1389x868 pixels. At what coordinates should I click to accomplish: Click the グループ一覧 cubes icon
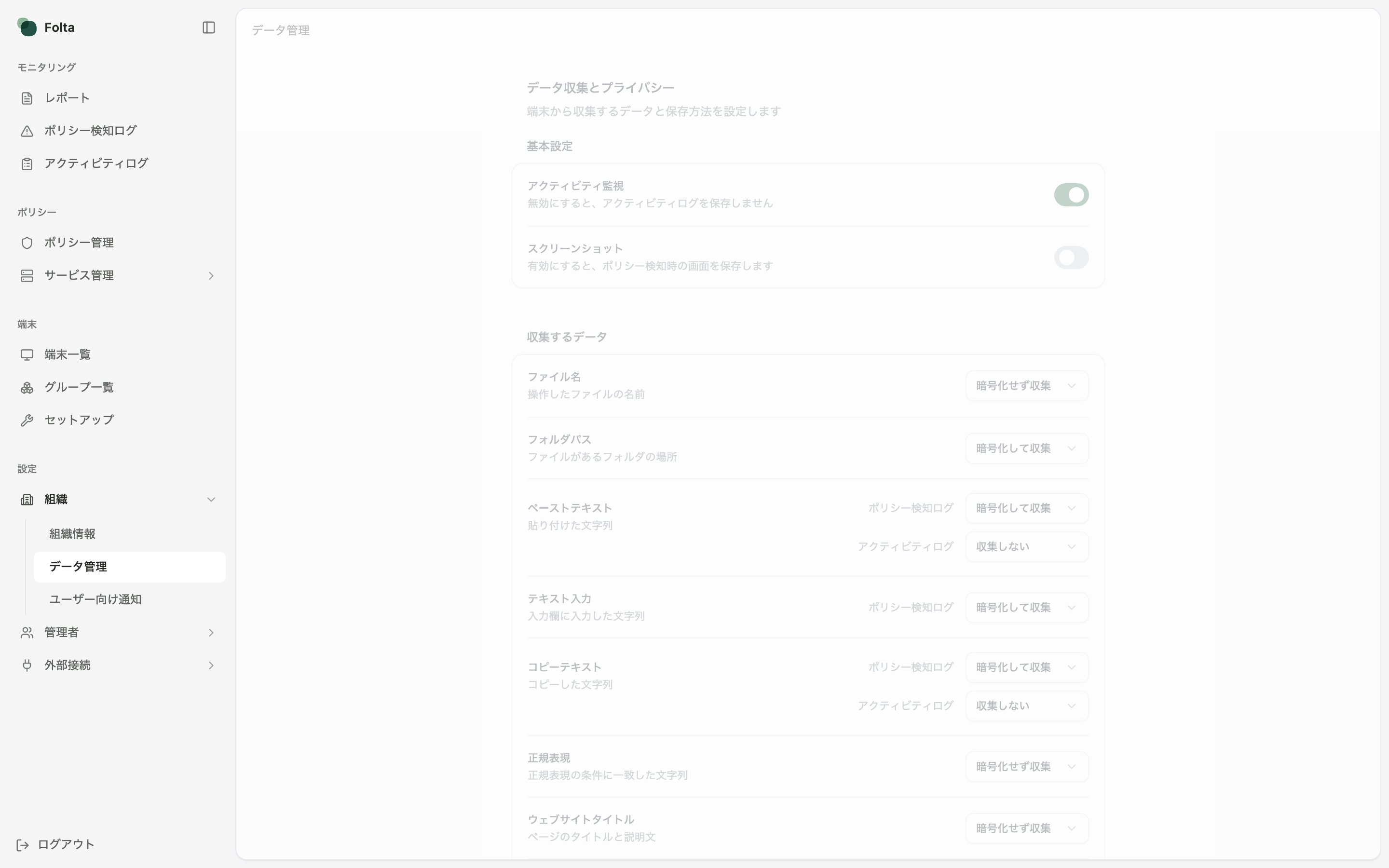(27, 388)
